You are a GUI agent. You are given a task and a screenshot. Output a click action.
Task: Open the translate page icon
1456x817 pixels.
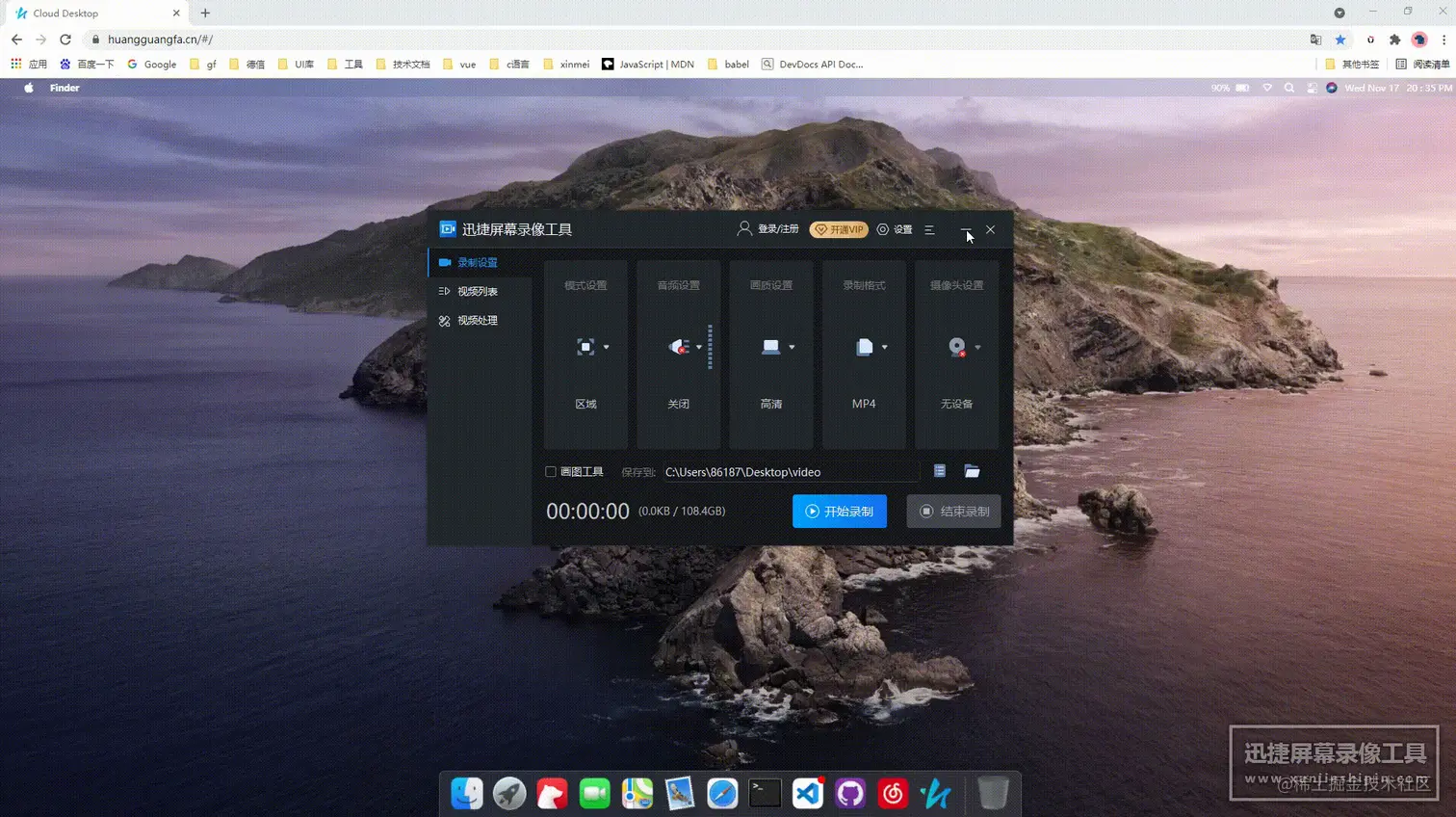(1315, 40)
